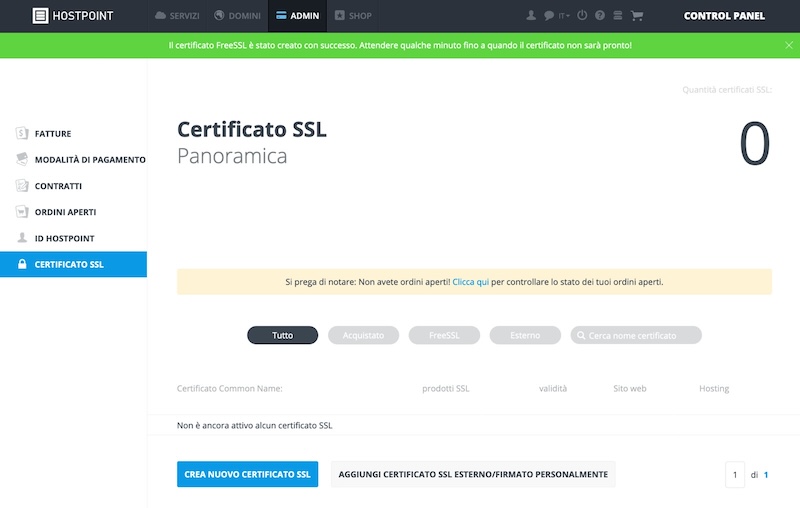
Task: Open the shopping cart icon
Action: [636, 16]
